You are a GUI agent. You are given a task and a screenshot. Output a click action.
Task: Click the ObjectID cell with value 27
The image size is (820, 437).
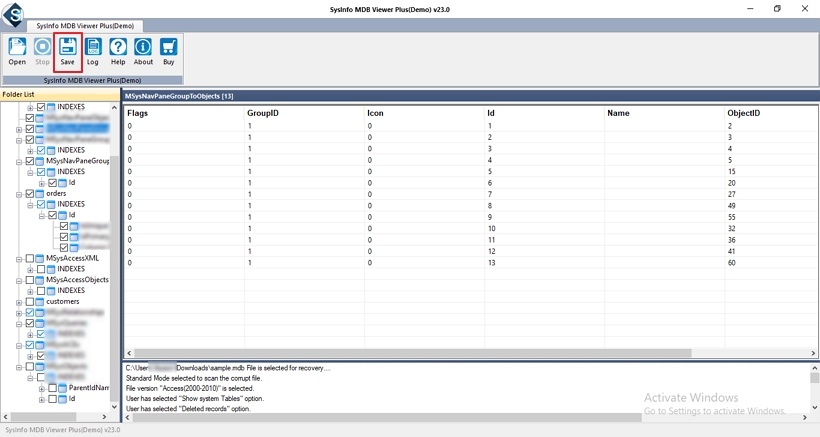pos(732,194)
